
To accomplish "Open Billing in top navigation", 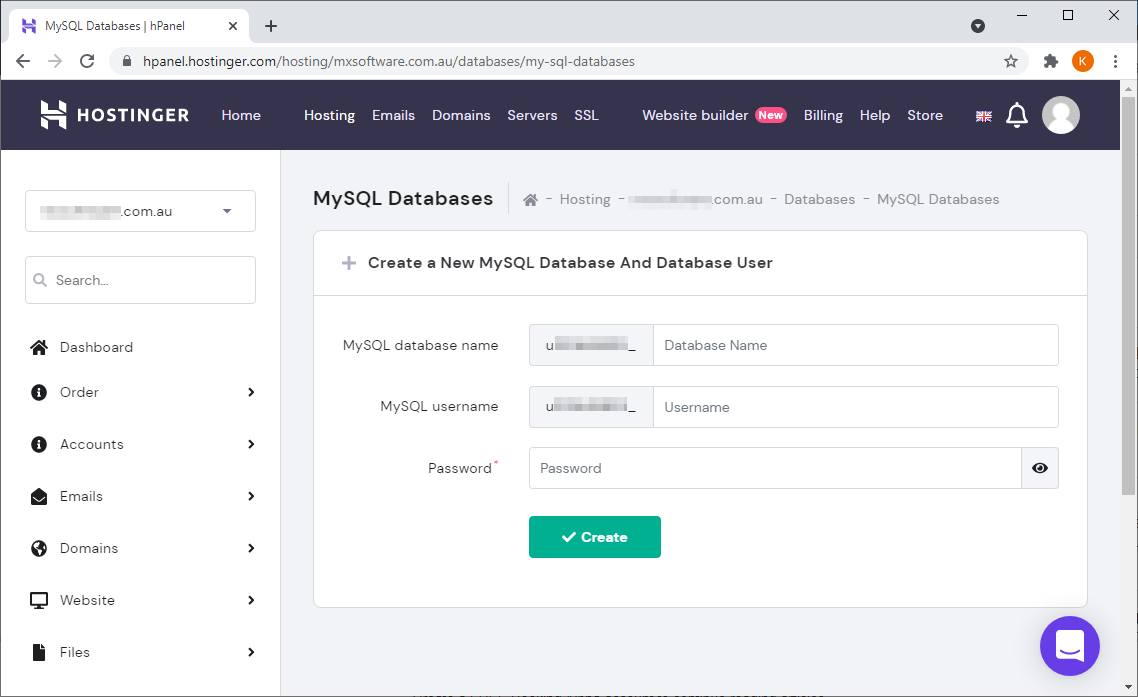I will (x=823, y=115).
